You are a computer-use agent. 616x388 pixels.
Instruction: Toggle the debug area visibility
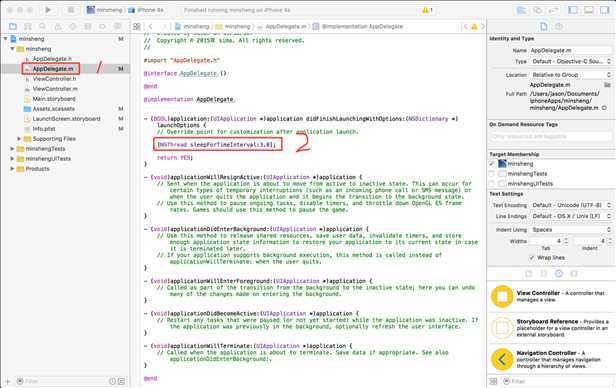589,10
